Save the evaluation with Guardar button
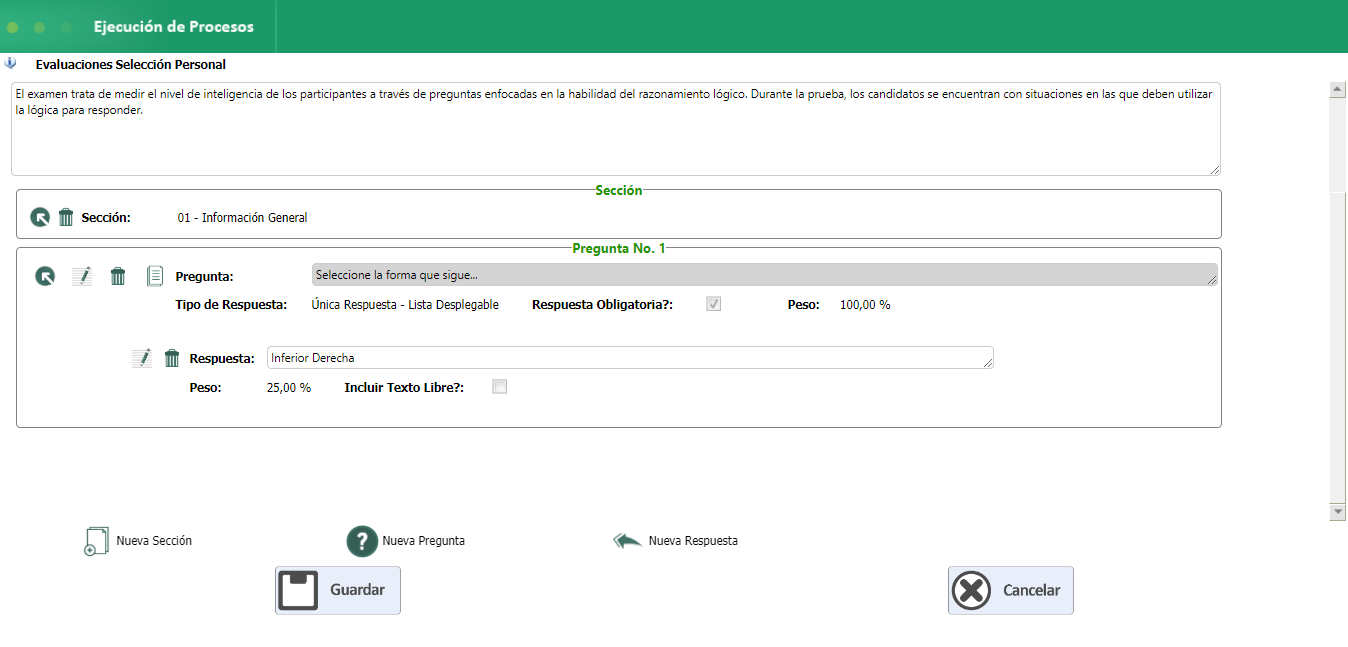The height and width of the screenshot is (647, 1348). (338, 590)
